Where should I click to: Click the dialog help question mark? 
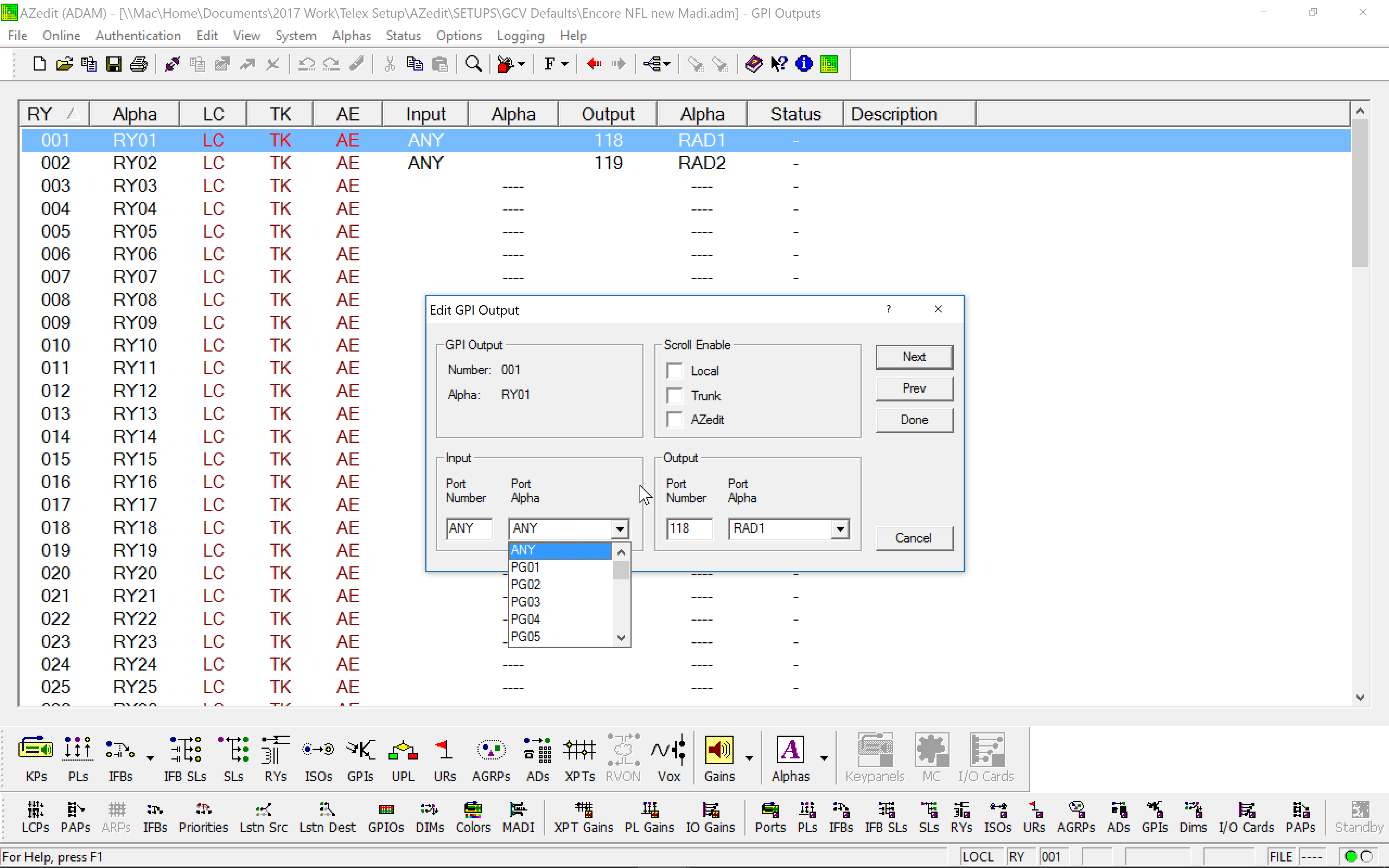click(x=888, y=310)
